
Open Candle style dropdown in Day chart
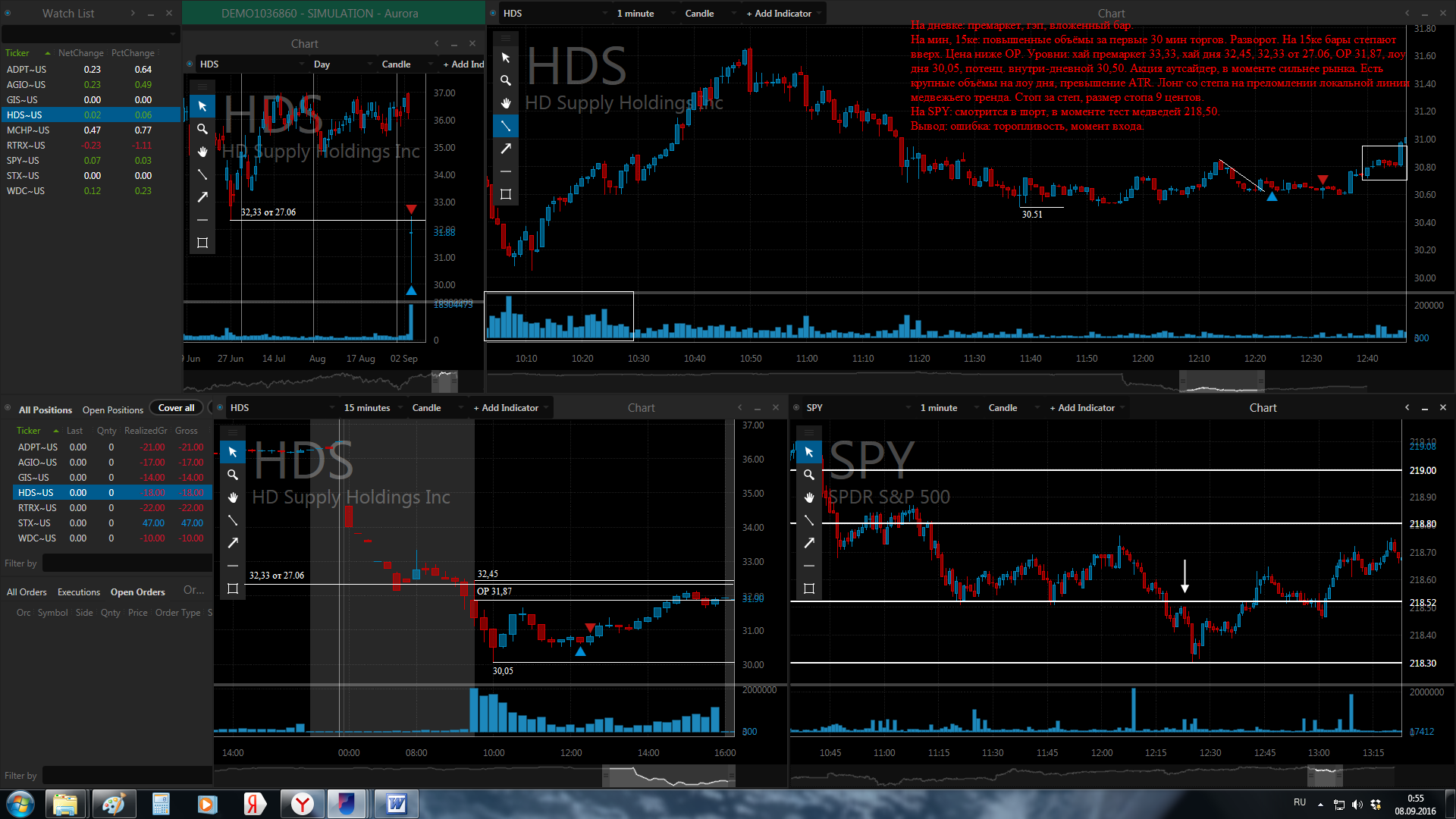click(x=406, y=64)
